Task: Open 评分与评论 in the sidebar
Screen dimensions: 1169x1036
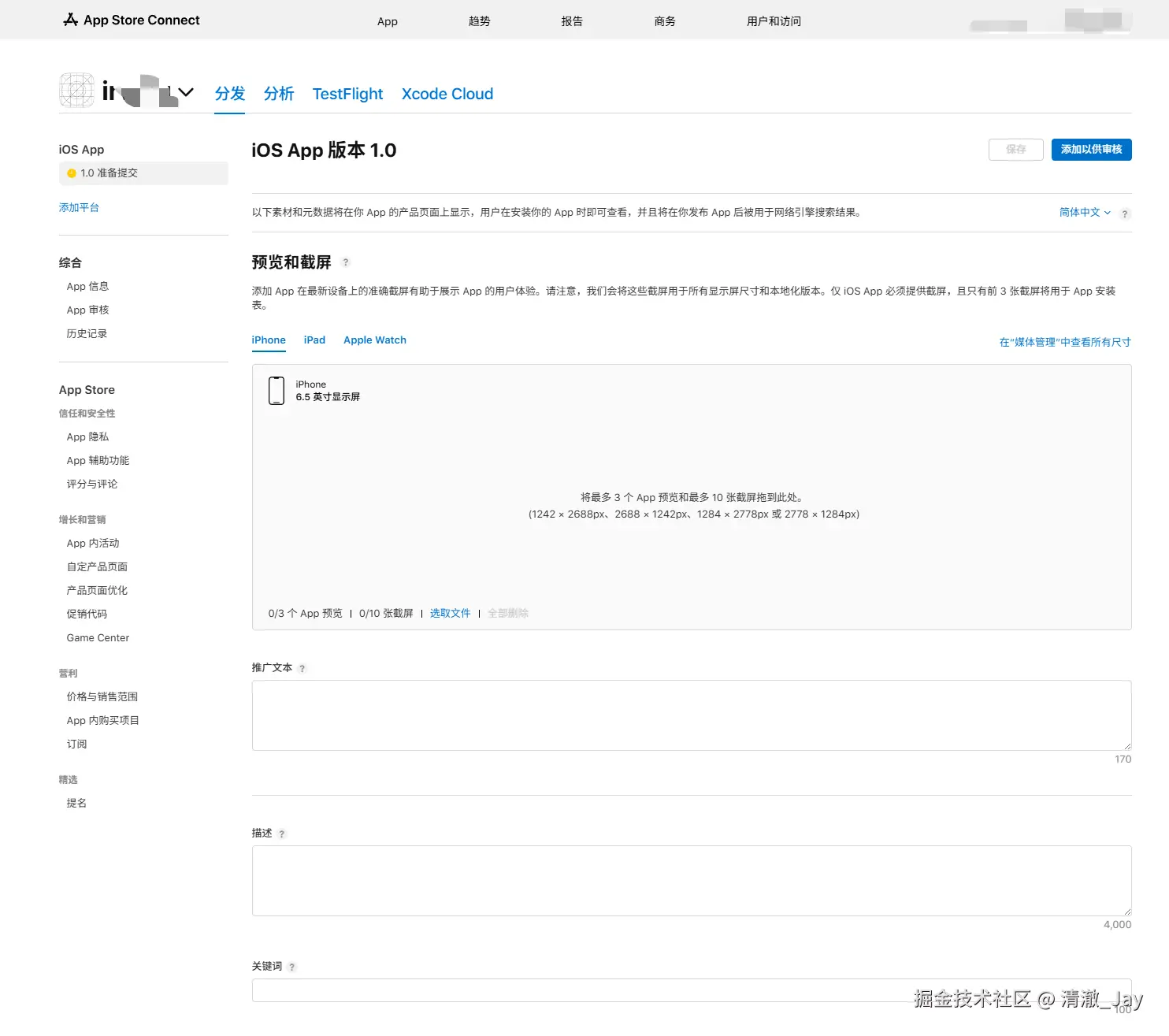Action: (x=92, y=485)
